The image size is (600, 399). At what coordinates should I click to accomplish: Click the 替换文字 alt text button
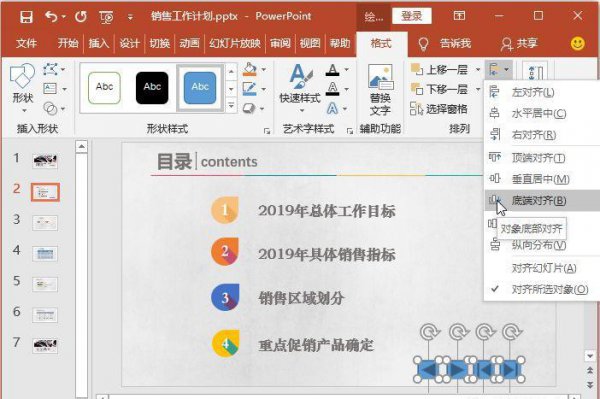point(380,90)
